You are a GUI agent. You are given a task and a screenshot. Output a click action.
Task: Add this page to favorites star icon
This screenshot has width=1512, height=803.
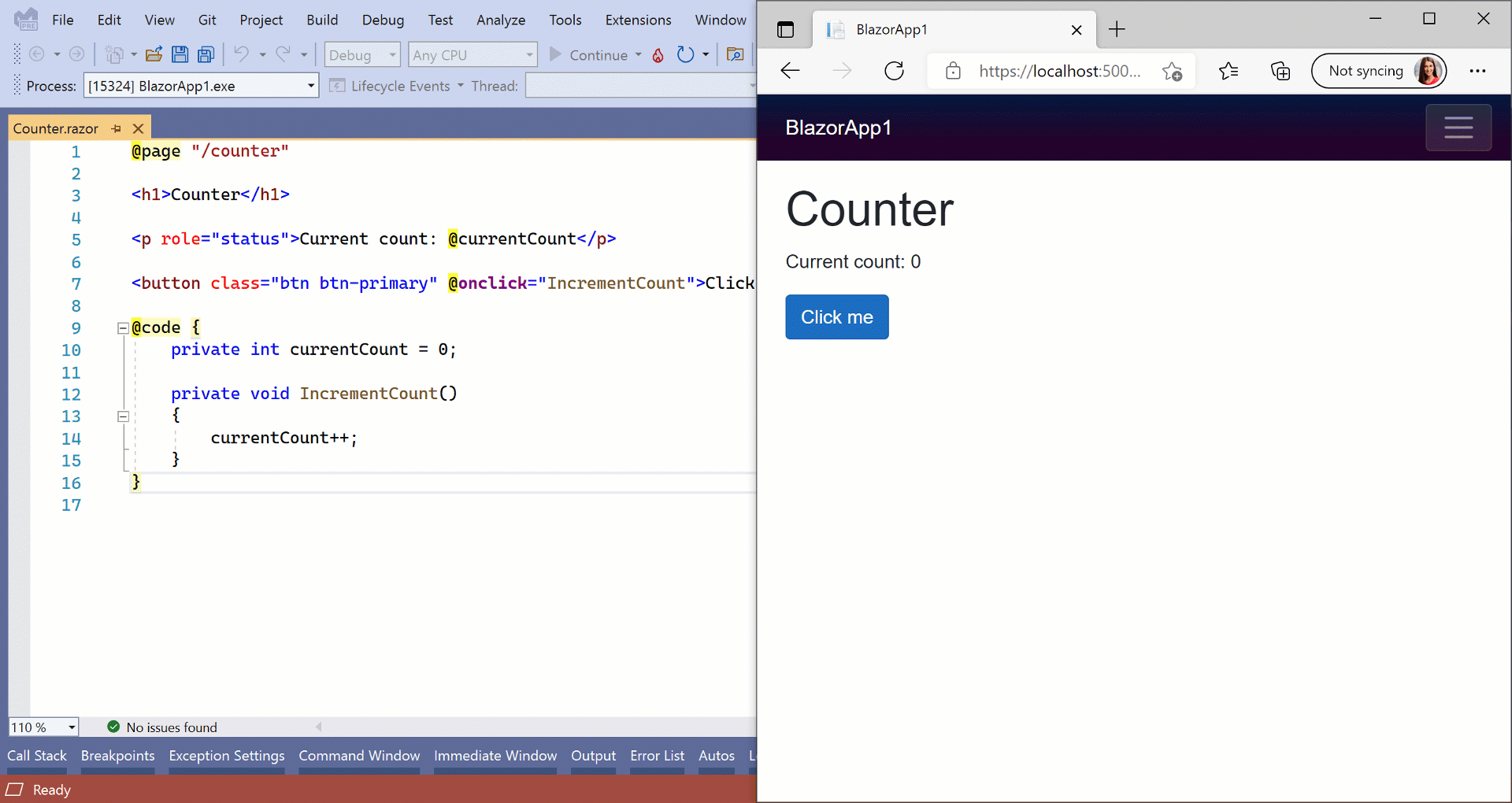tap(1172, 72)
